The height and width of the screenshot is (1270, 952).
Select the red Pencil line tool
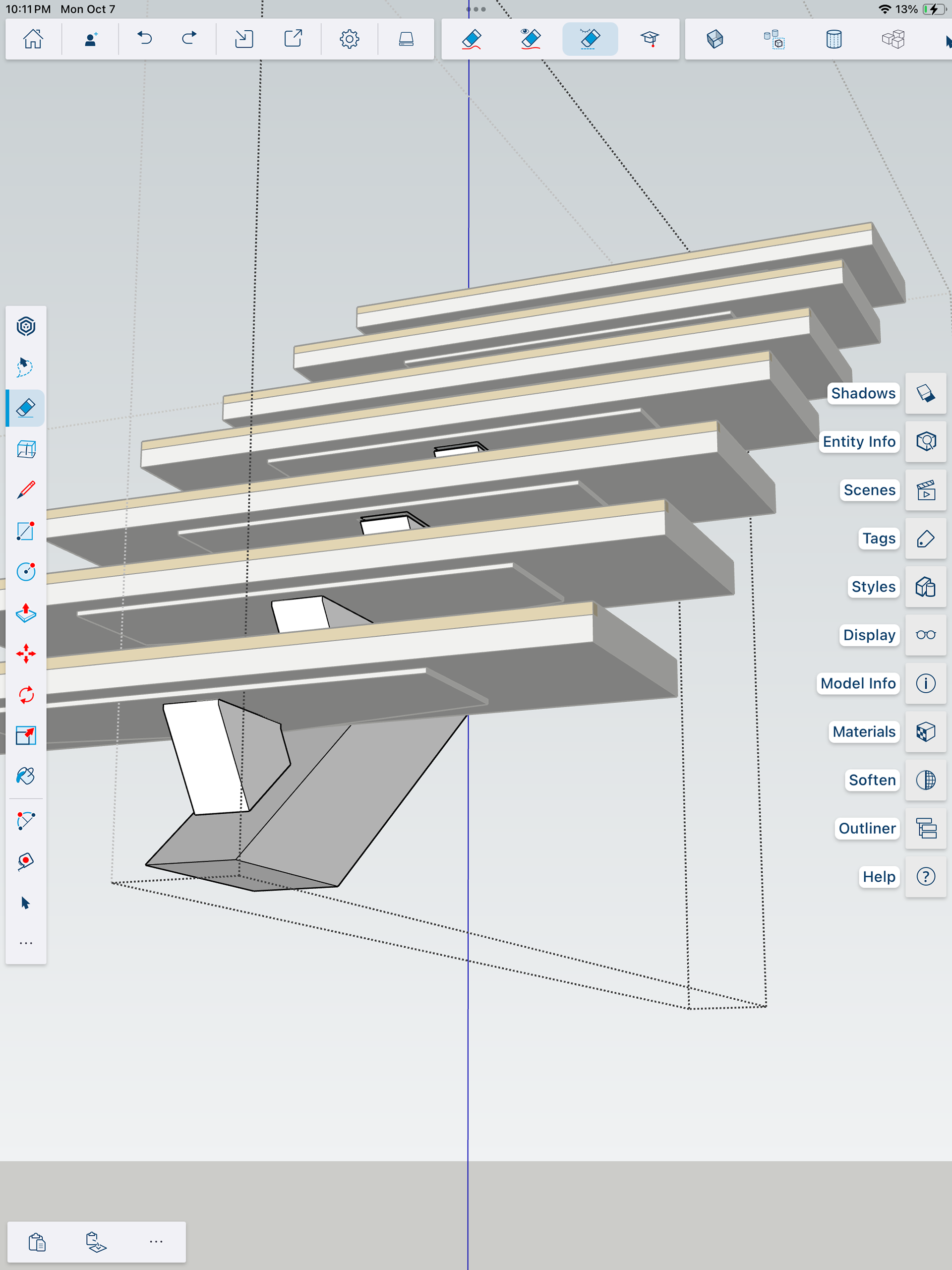point(26,490)
